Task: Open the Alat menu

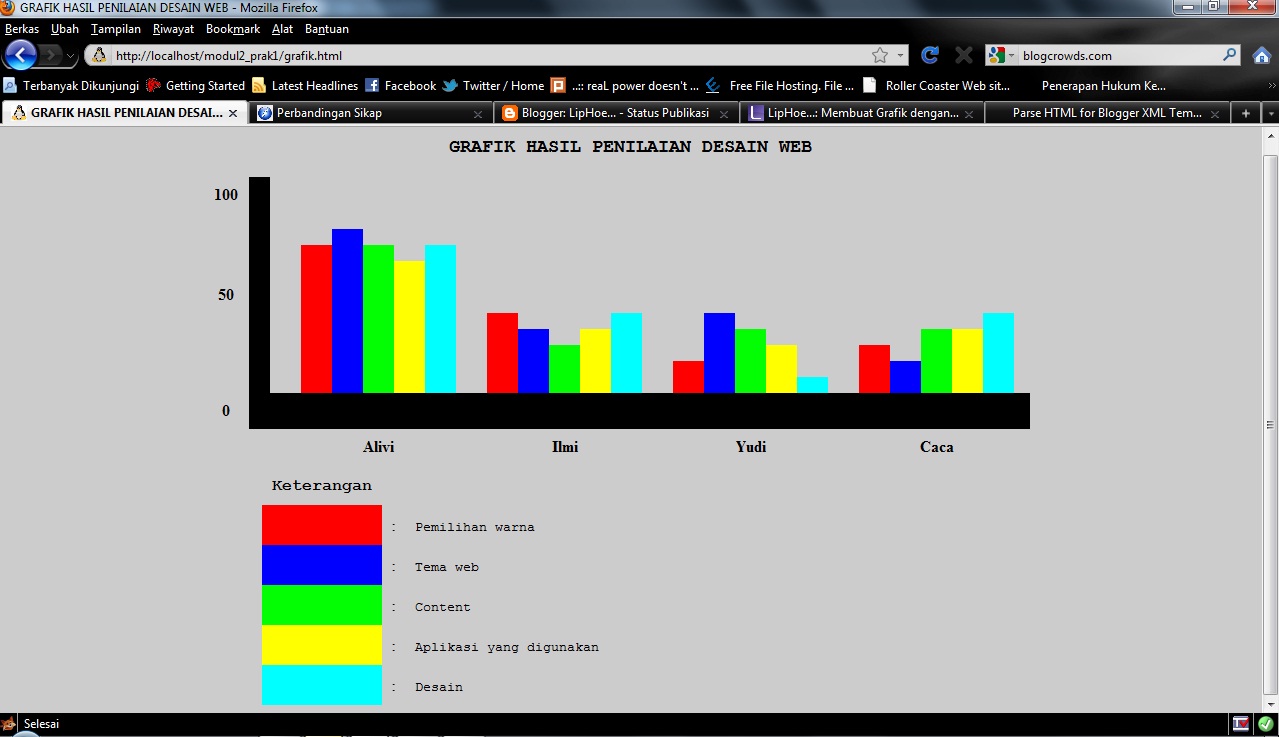Action: (283, 29)
